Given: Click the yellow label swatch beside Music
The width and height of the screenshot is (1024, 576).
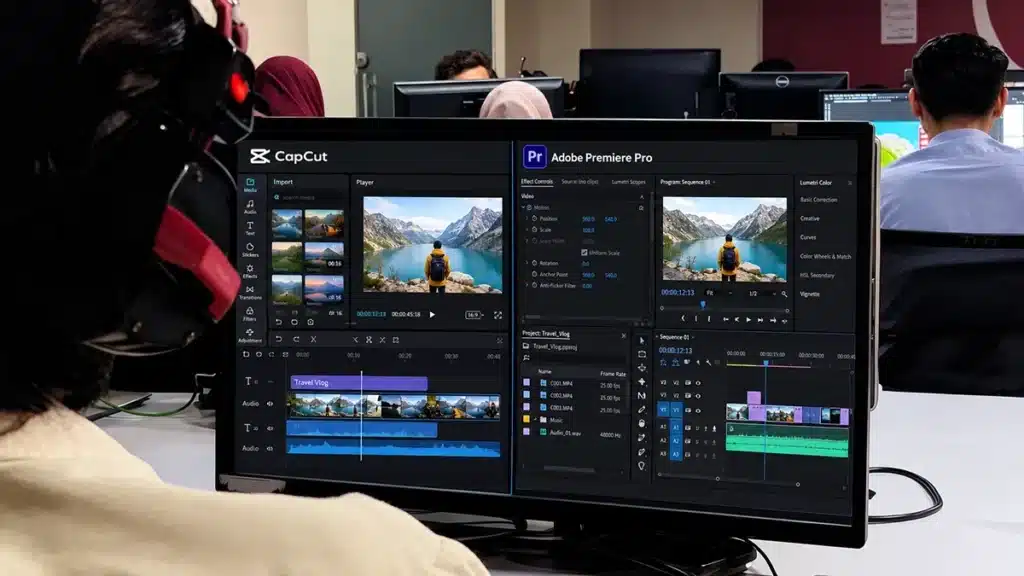Looking at the screenshot, I should click(526, 420).
